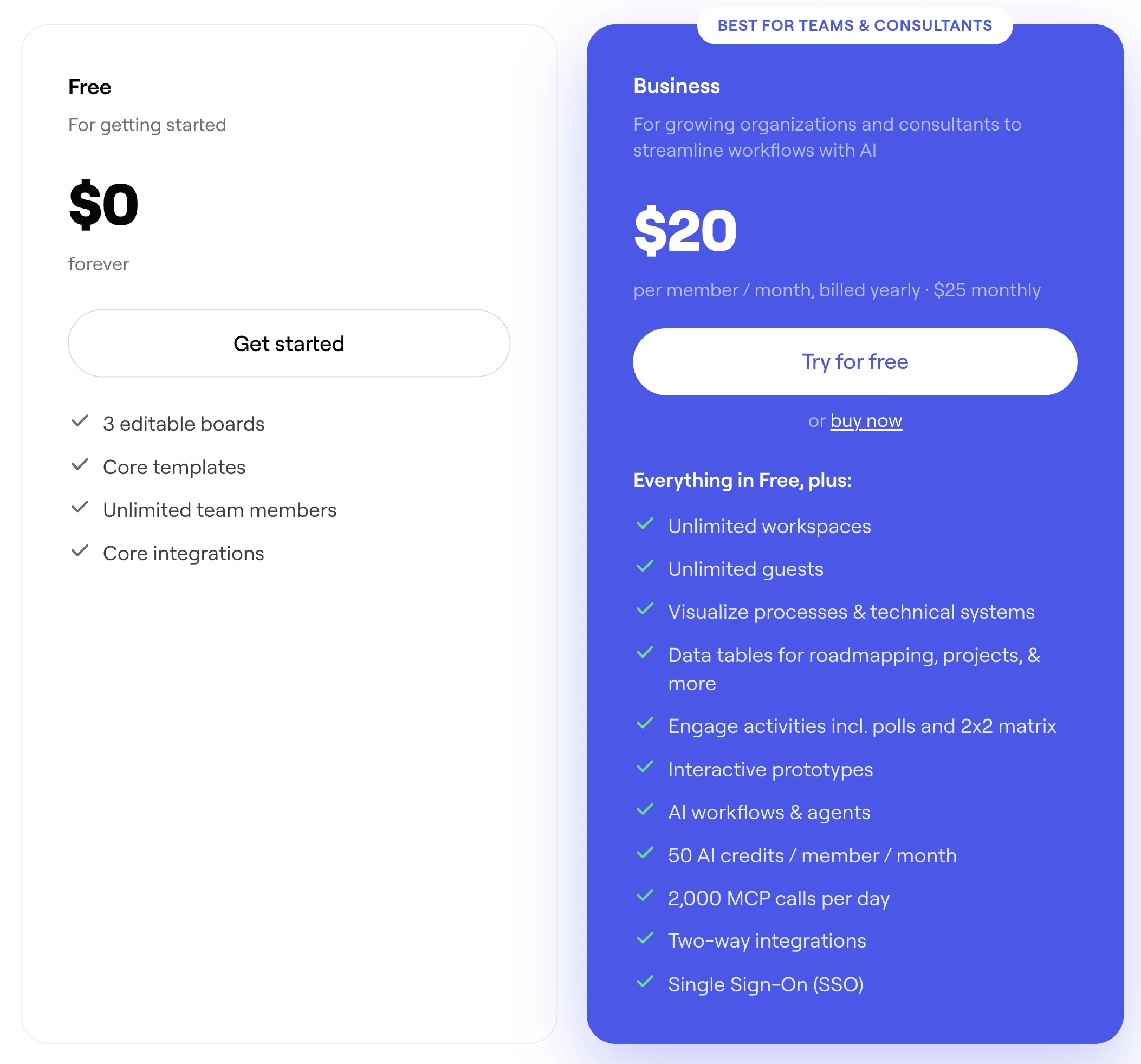Select the Free plan heading
This screenshot has height=1064, width=1141.
(x=89, y=87)
